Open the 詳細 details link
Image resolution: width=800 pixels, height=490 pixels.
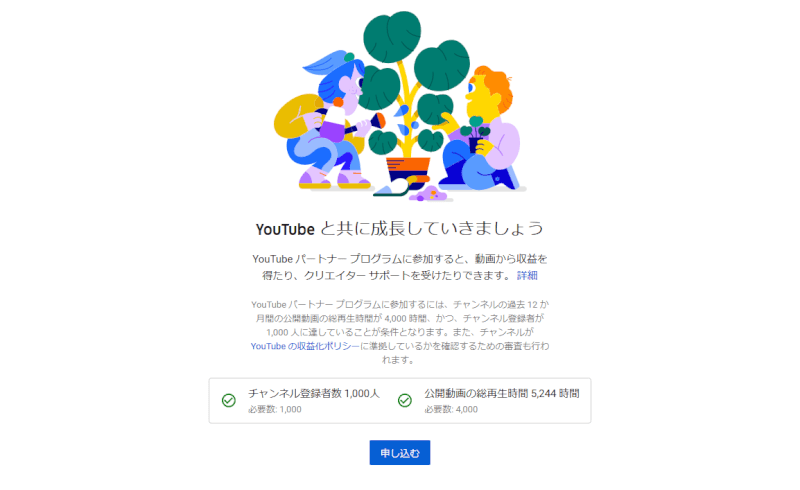527,276
